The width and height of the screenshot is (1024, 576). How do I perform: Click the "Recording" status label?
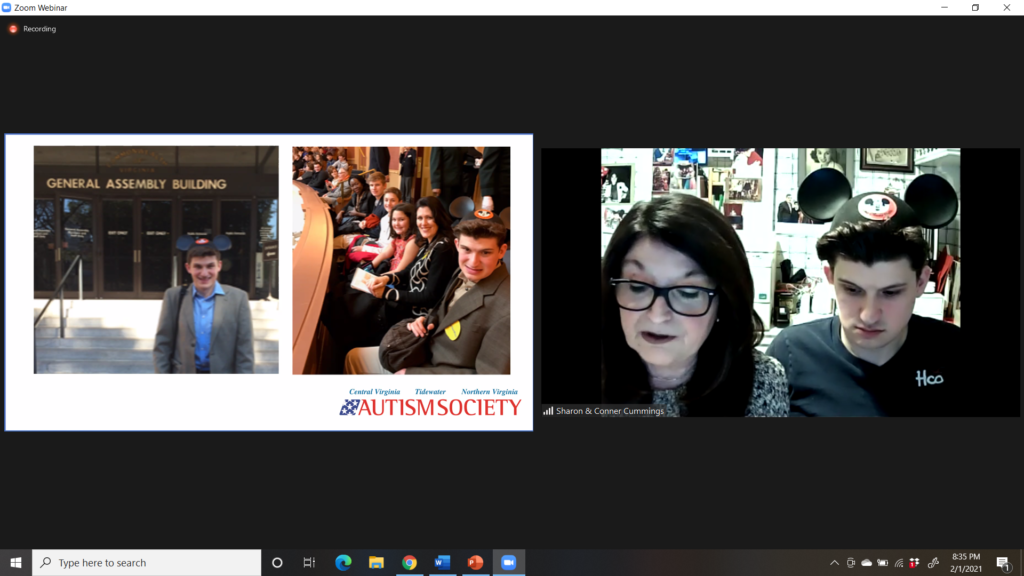(x=39, y=29)
